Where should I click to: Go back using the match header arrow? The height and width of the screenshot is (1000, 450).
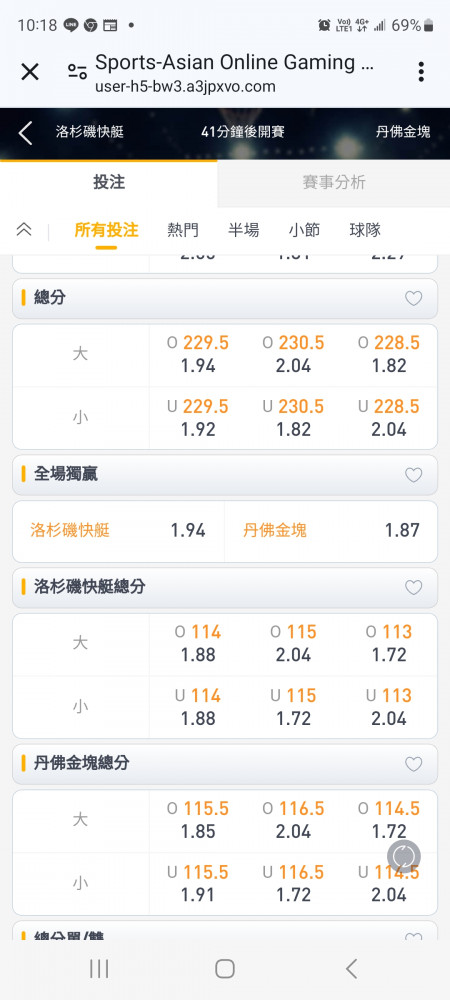25,133
